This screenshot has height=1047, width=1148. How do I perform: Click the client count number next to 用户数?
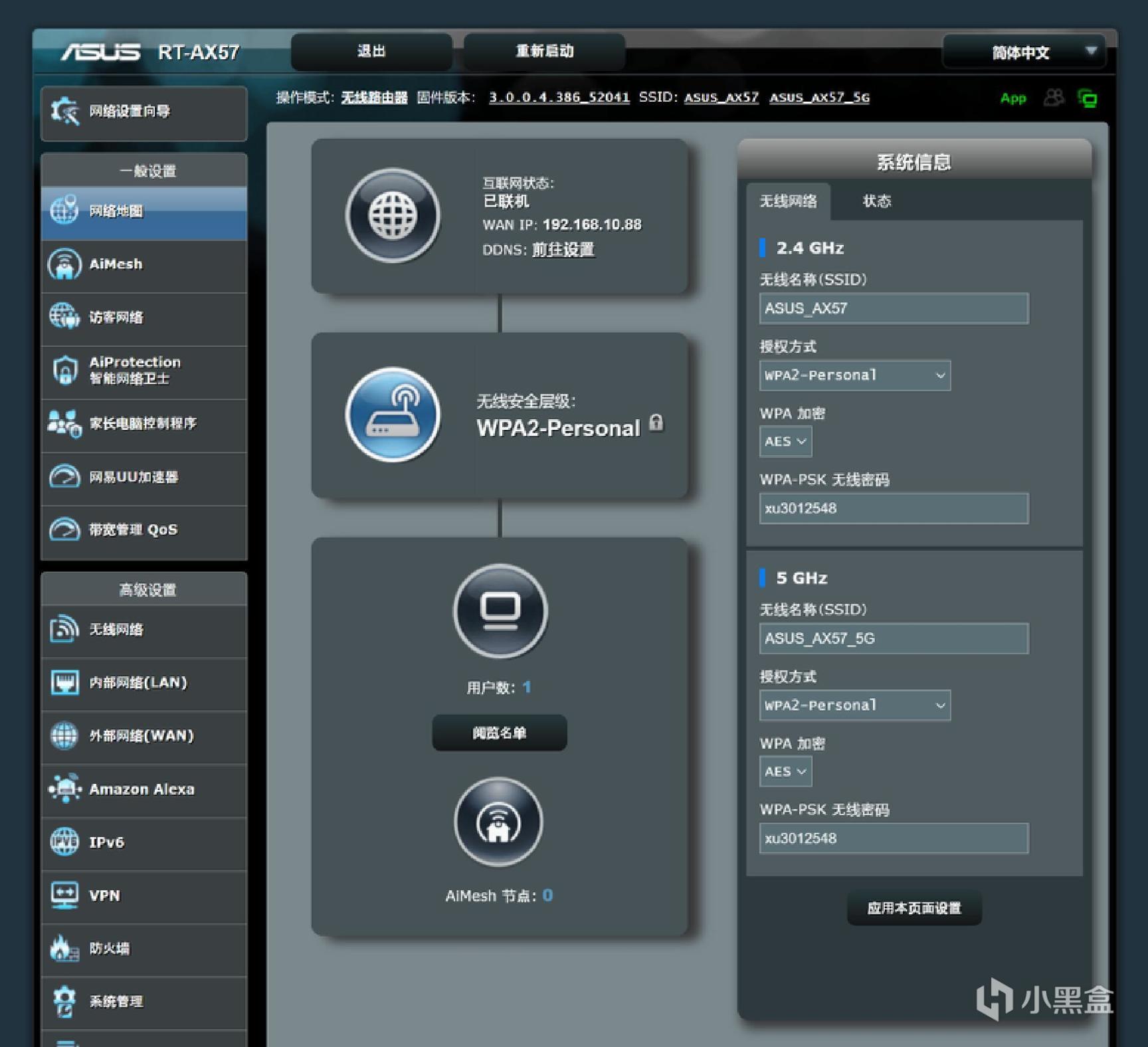[527, 687]
